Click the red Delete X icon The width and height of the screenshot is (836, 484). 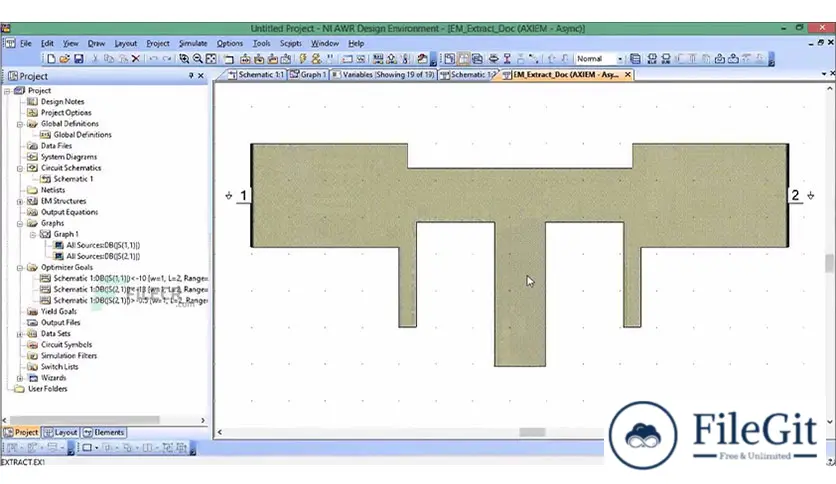tap(135, 59)
